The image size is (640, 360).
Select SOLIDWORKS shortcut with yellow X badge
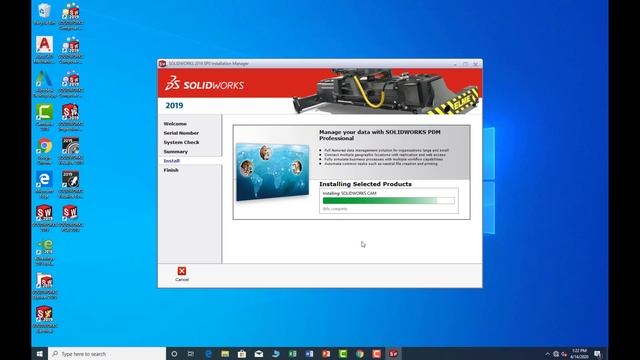[x=44, y=320]
